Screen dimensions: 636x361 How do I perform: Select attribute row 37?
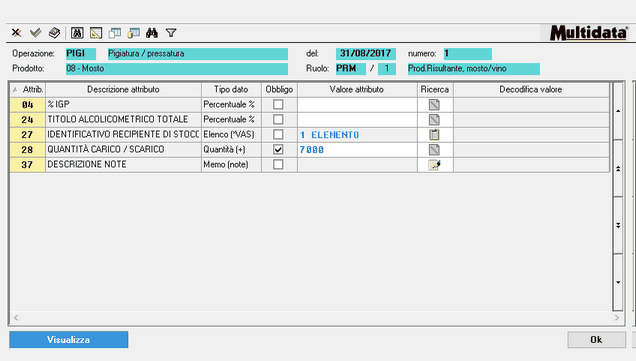pyautogui.click(x=28, y=165)
